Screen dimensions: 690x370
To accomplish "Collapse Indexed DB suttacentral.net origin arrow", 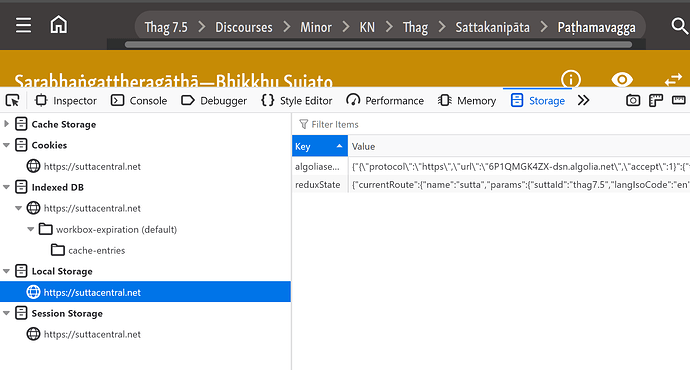I will [x=18, y=208].
